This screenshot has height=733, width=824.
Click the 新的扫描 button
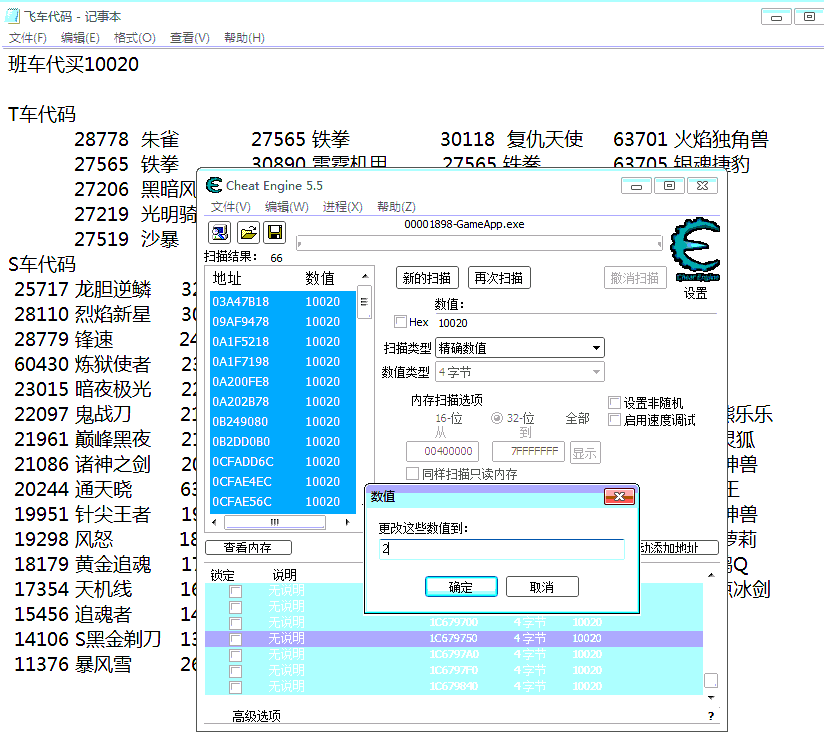[426, 277]
